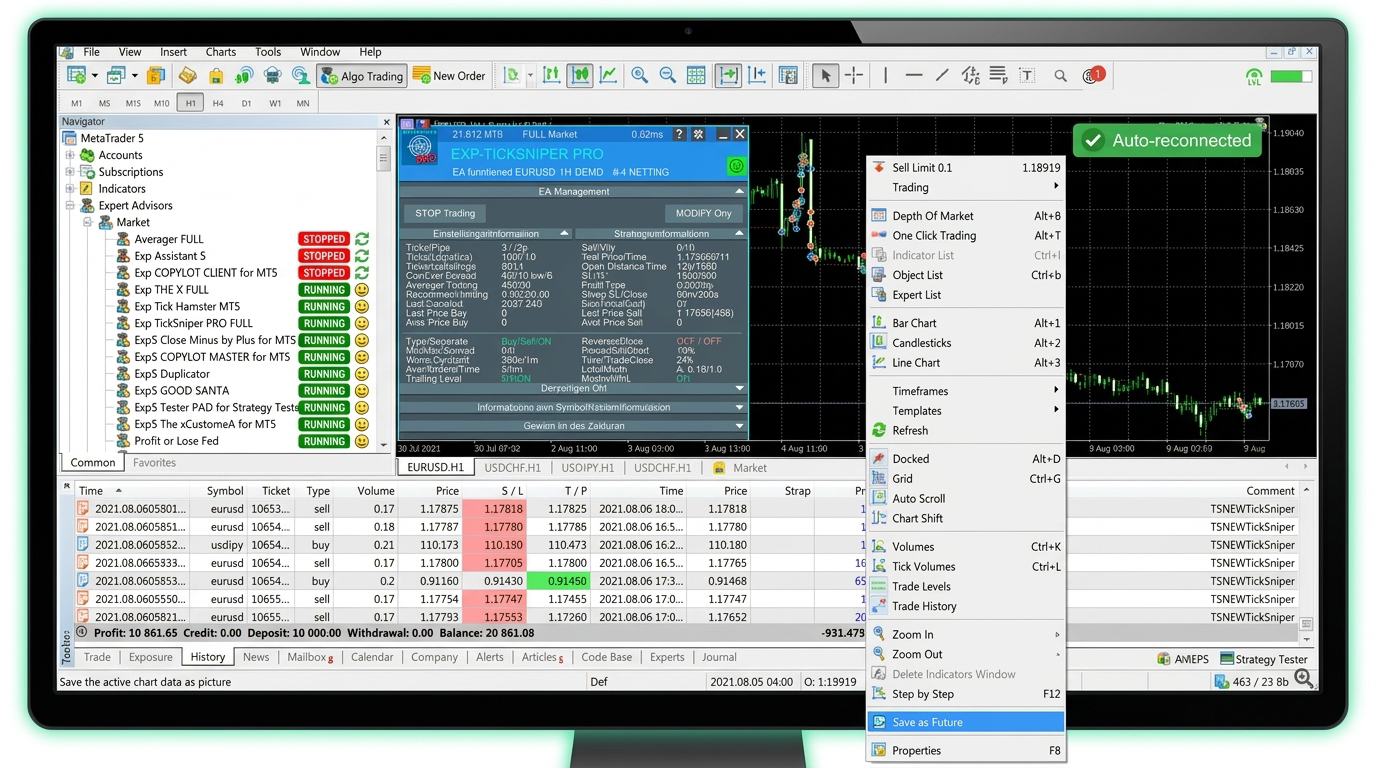Expand the Indicators tree node
Viewport: 1376px width, 768px height.
(x=70, y=188)
